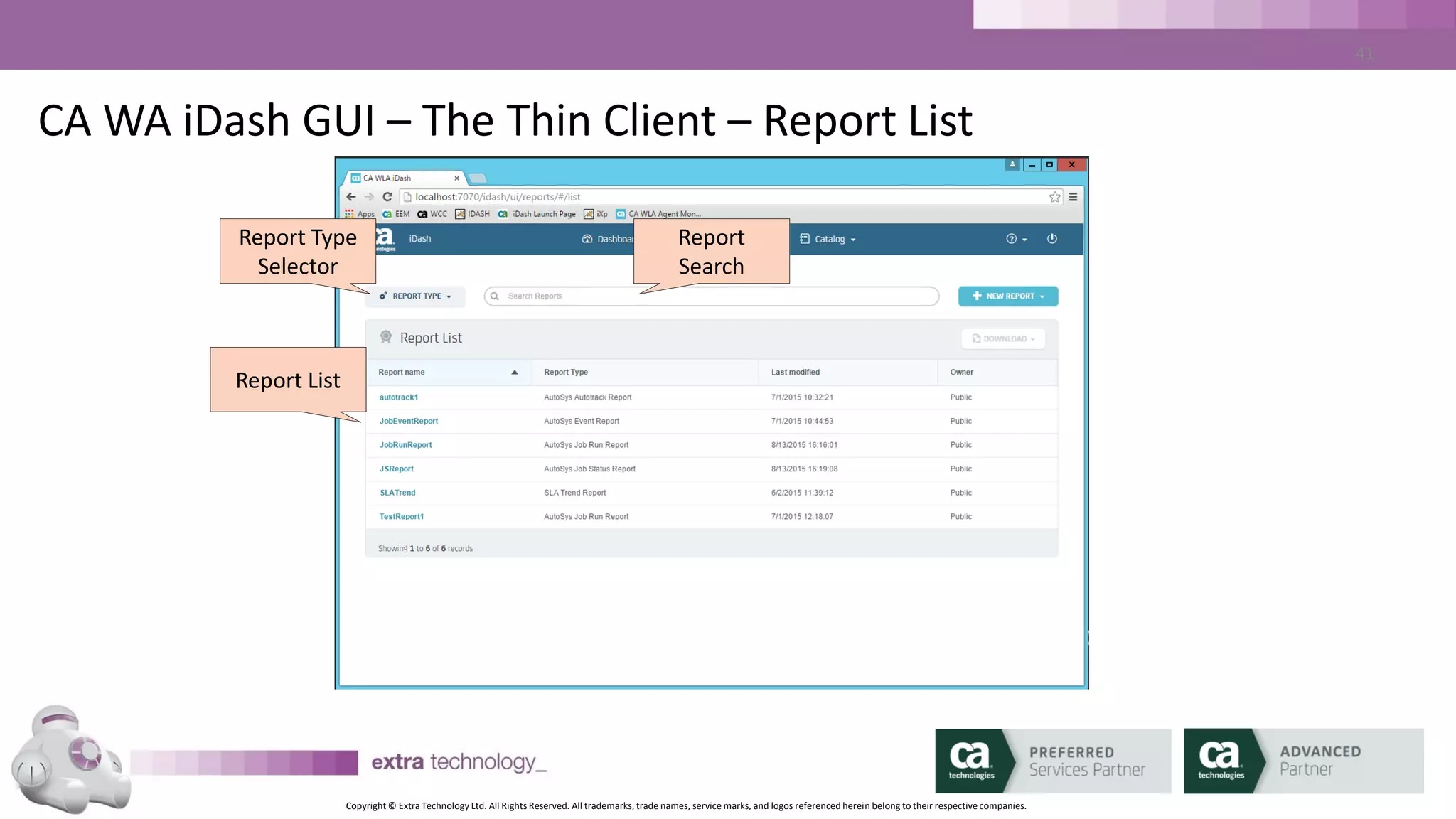Click the browser forward arrow
Image resolution: width=1456 pixels, height=819 pixels.
click(369, 197)
